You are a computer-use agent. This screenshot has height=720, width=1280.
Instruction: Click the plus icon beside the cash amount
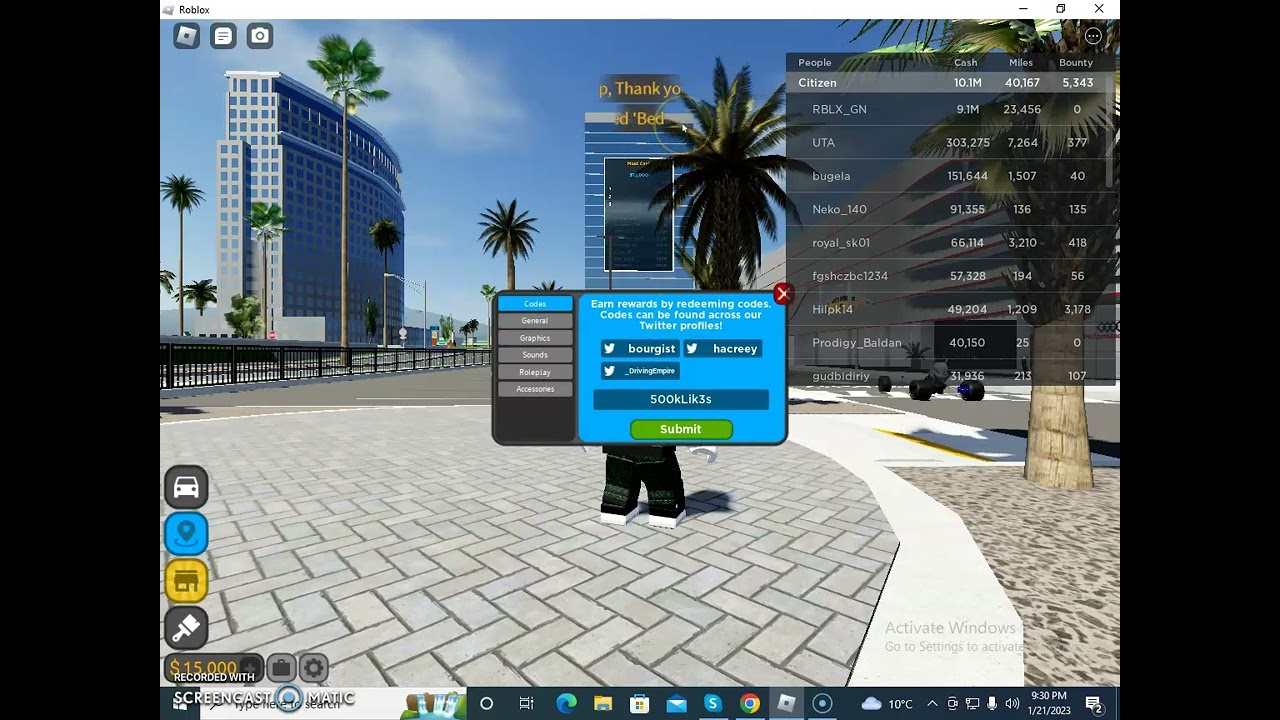pyautogui.click(x=250, y=668)
